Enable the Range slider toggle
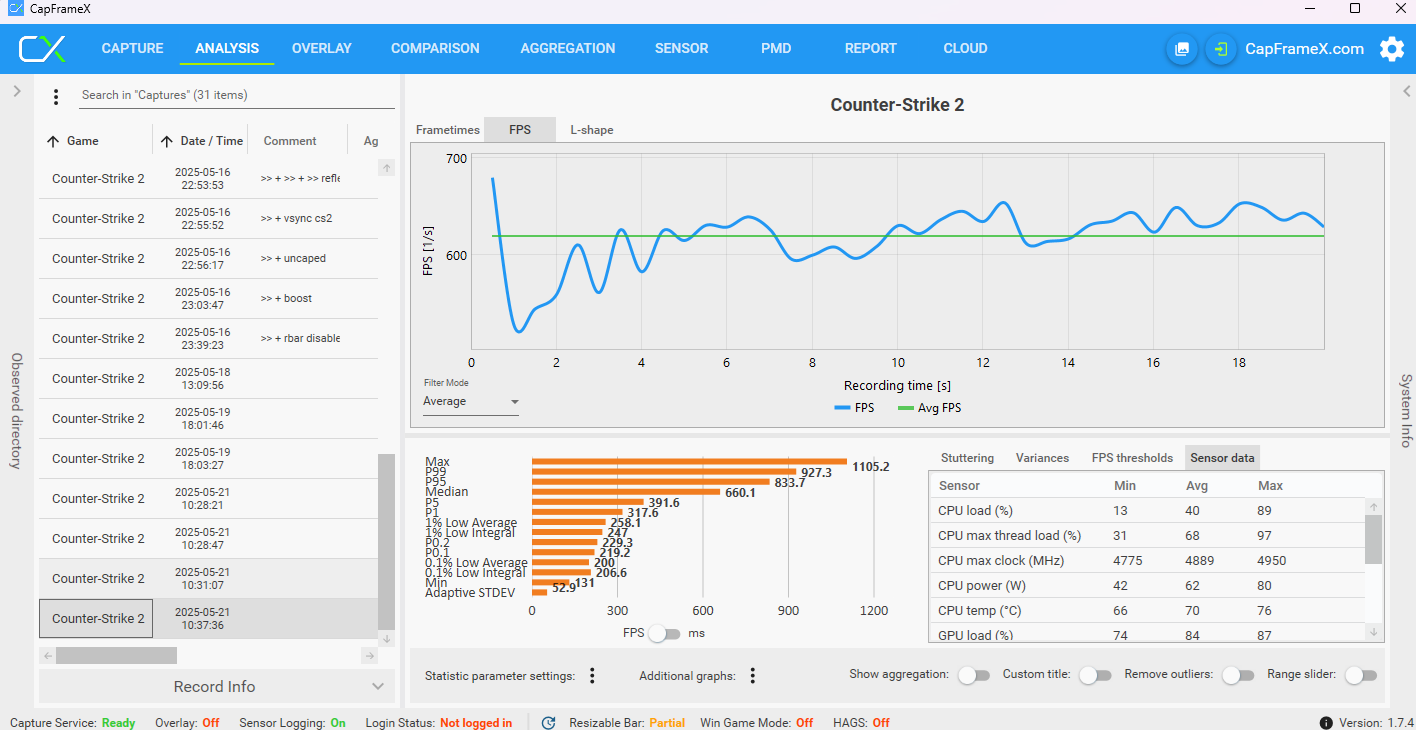Screen dimensions: 1416x730 1360,675
